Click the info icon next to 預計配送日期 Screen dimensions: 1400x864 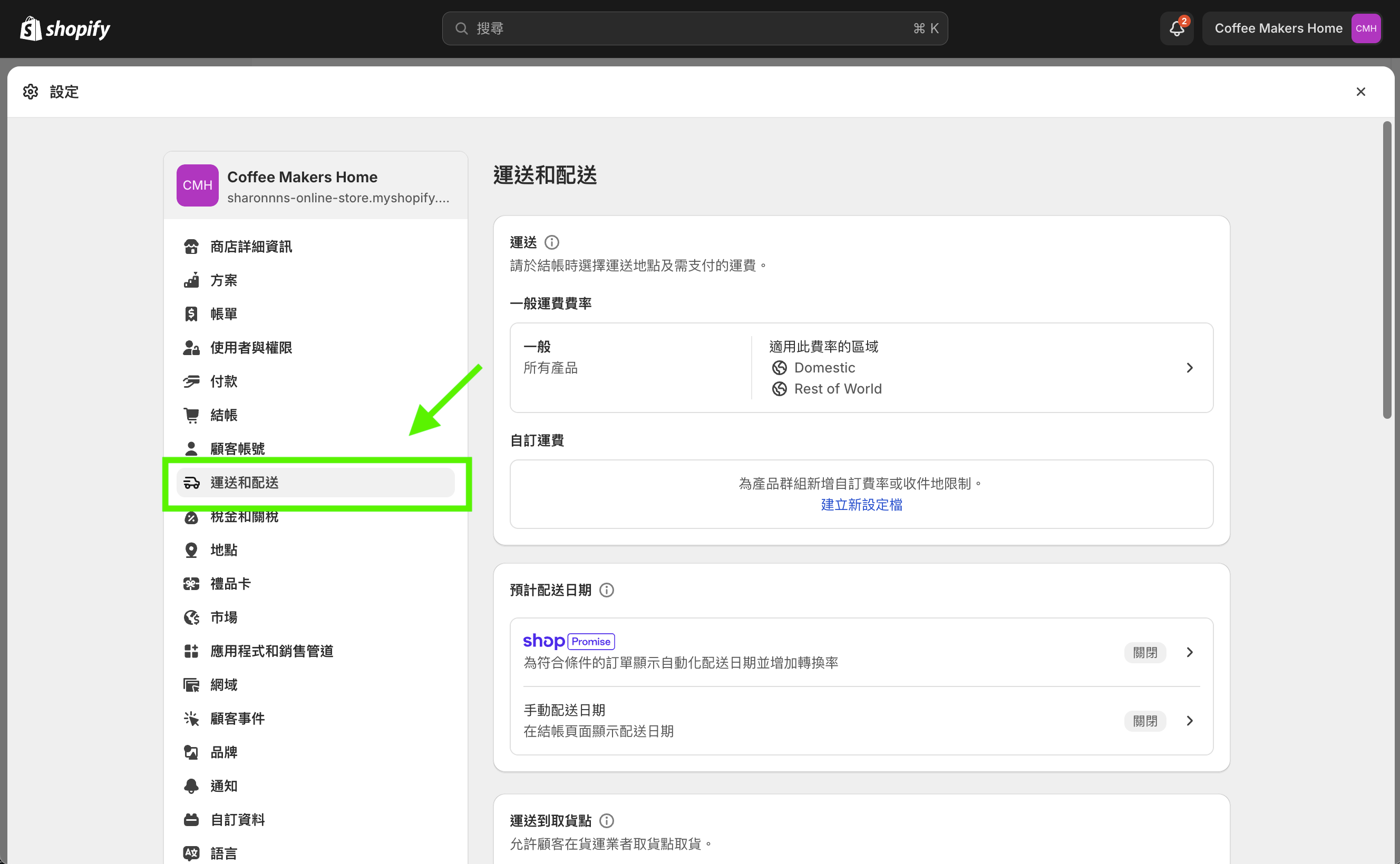(x=607, y=590)
